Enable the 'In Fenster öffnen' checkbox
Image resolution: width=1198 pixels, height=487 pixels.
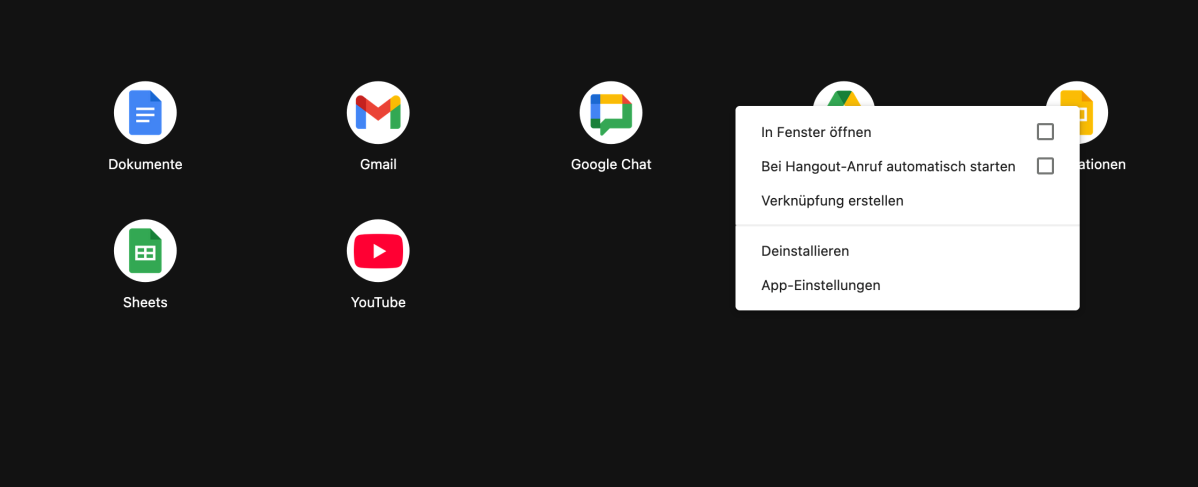1045,132
